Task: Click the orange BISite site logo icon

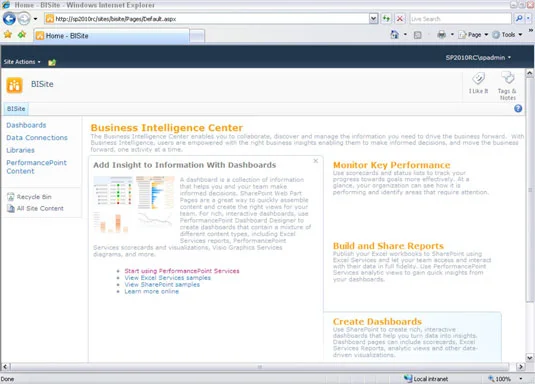Action: [x=14, y=85]
